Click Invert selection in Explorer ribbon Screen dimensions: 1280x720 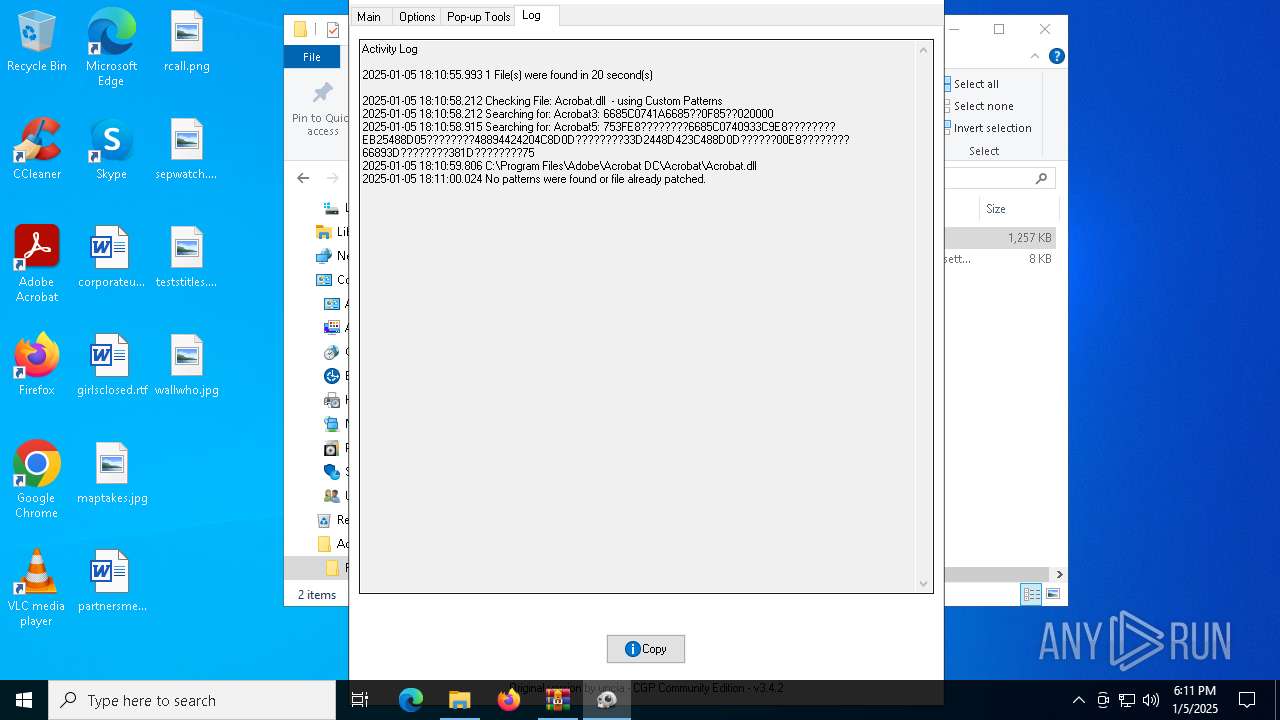[986, 128]
